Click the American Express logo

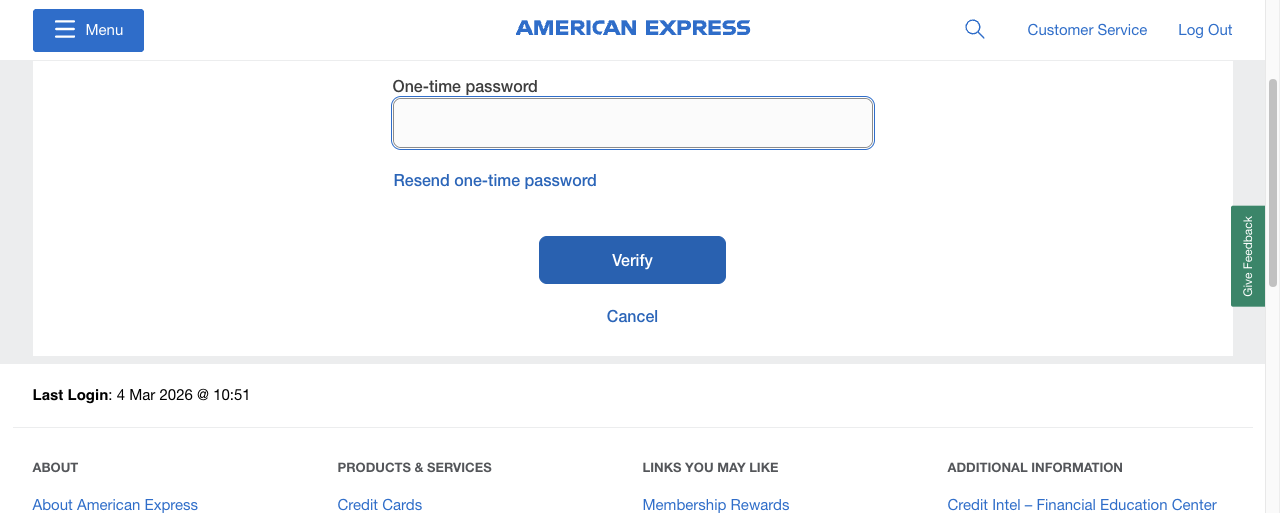point(633,28)
